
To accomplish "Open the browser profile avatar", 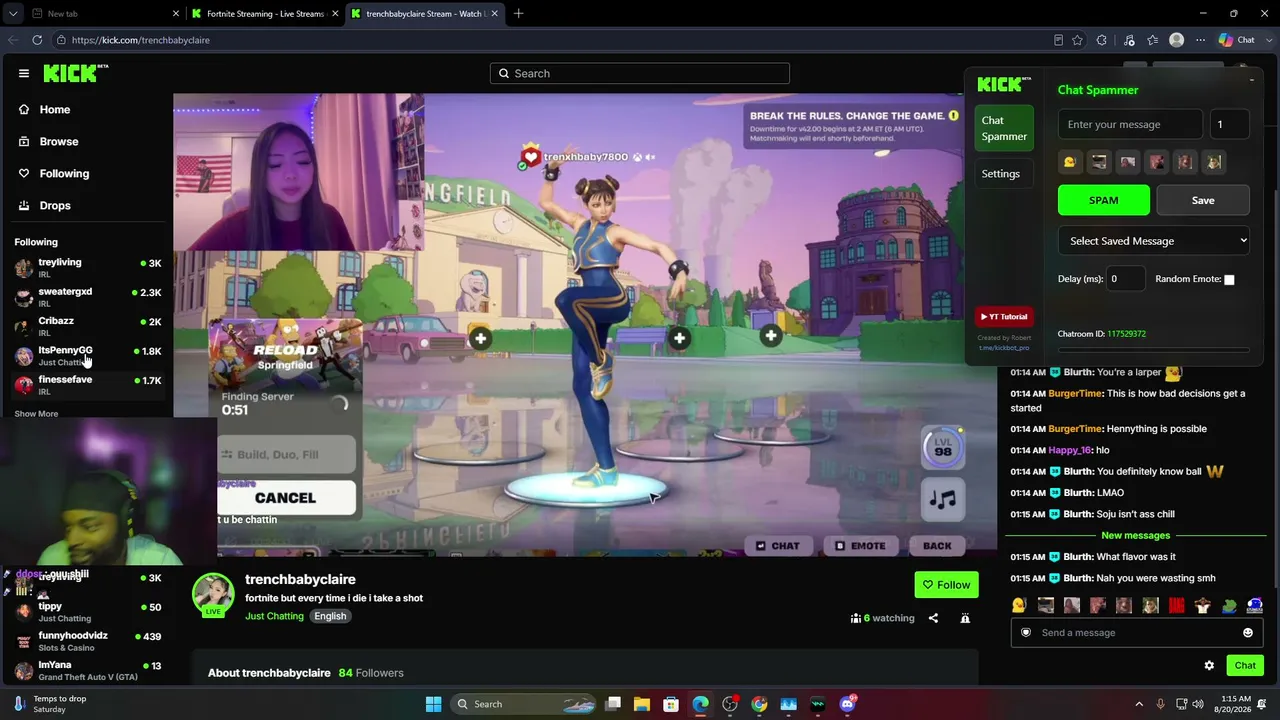I will (1177, 40).
